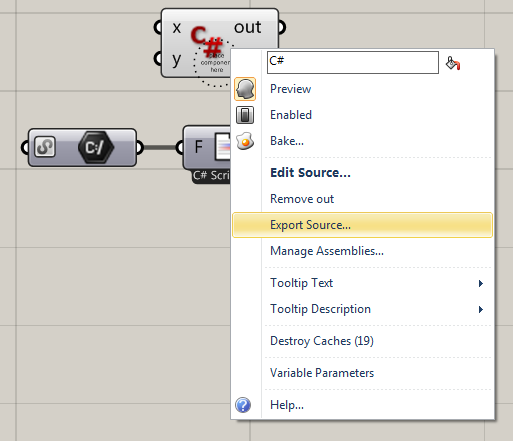Viewport: 513px width, 441px height.
Task: Click the red C# component icon
Action: (206, 41)
